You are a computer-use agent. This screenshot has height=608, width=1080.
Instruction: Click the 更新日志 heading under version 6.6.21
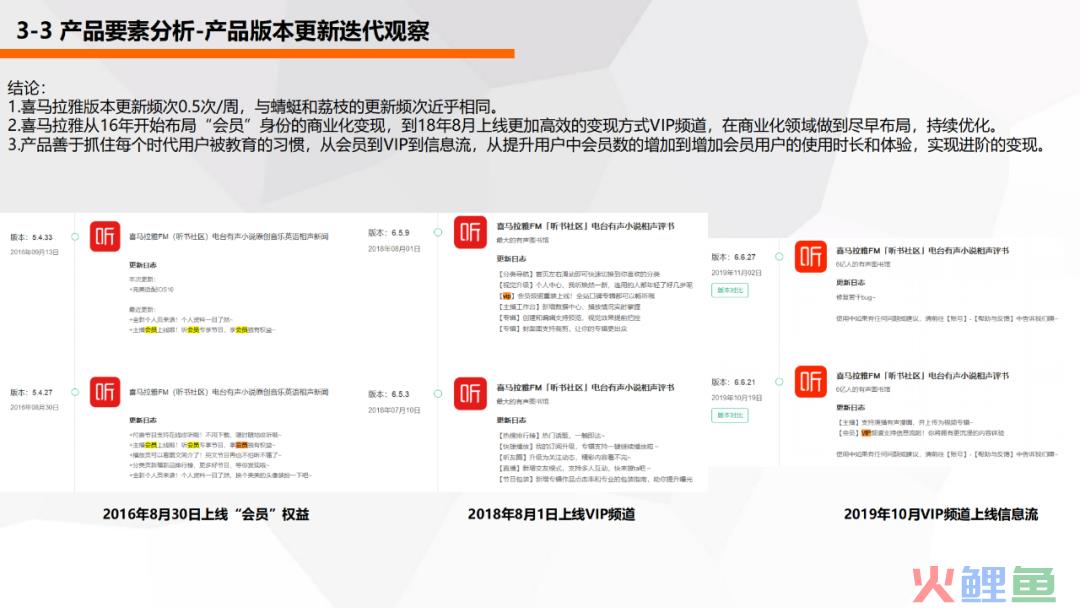(851, 408)
